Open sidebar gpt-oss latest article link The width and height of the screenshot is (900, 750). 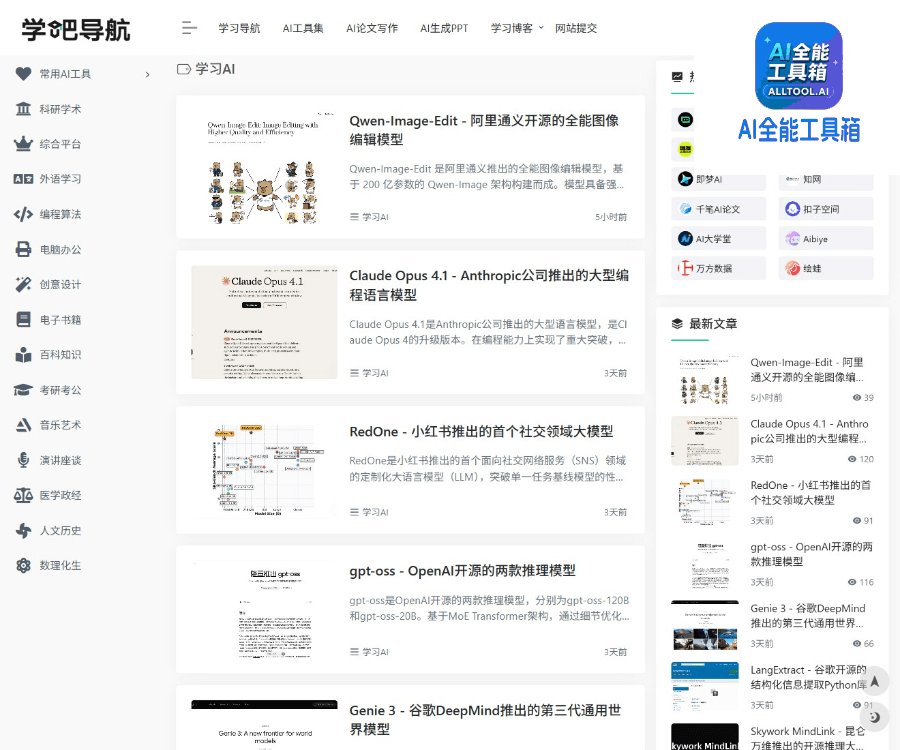tap(811, 554)
